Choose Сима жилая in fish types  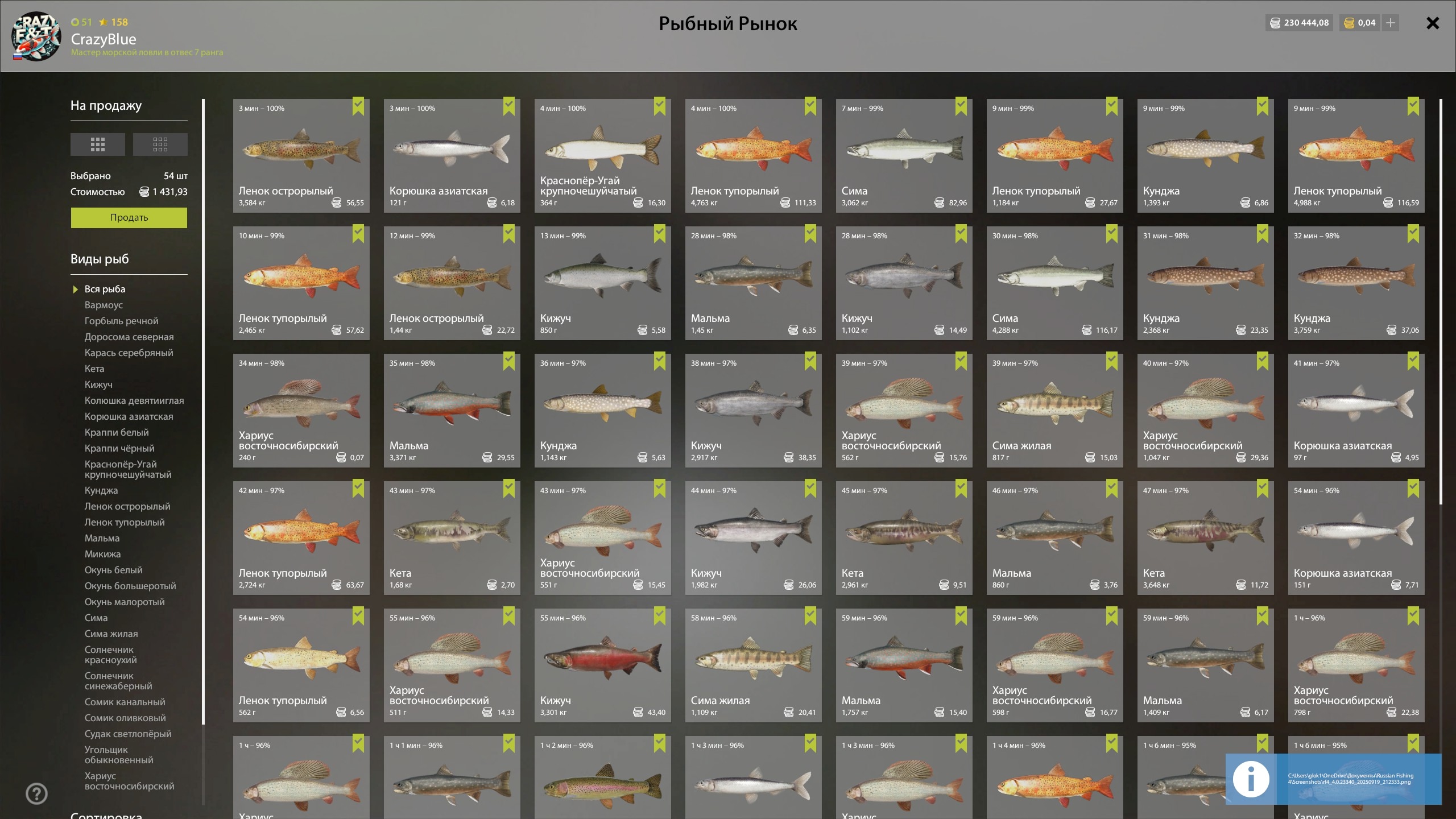111,634
